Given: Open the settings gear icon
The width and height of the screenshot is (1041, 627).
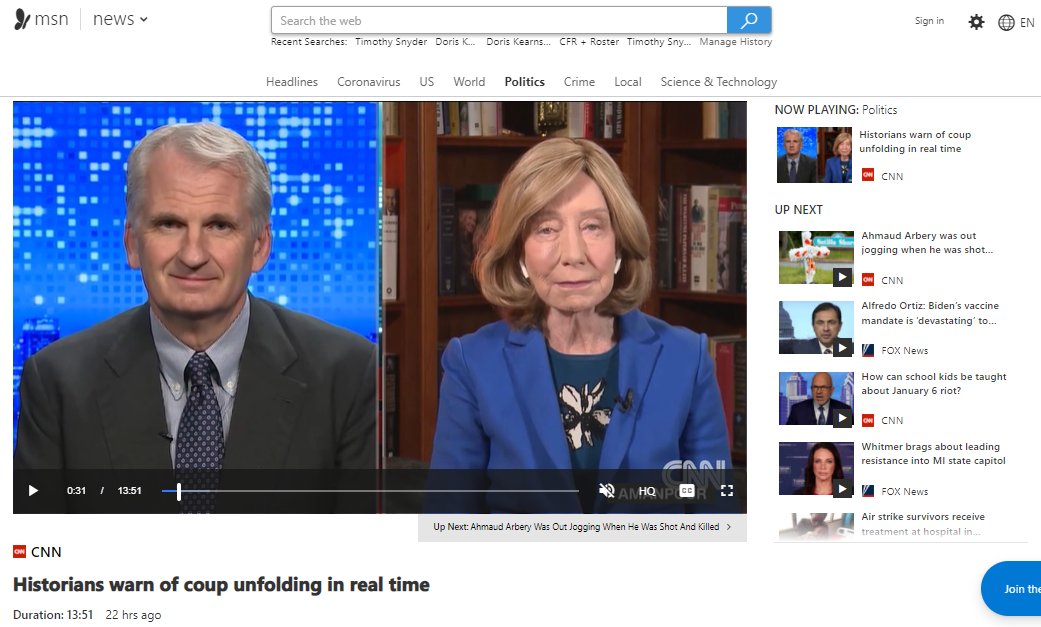Looking at the screenshot, I should click(976, 22).
